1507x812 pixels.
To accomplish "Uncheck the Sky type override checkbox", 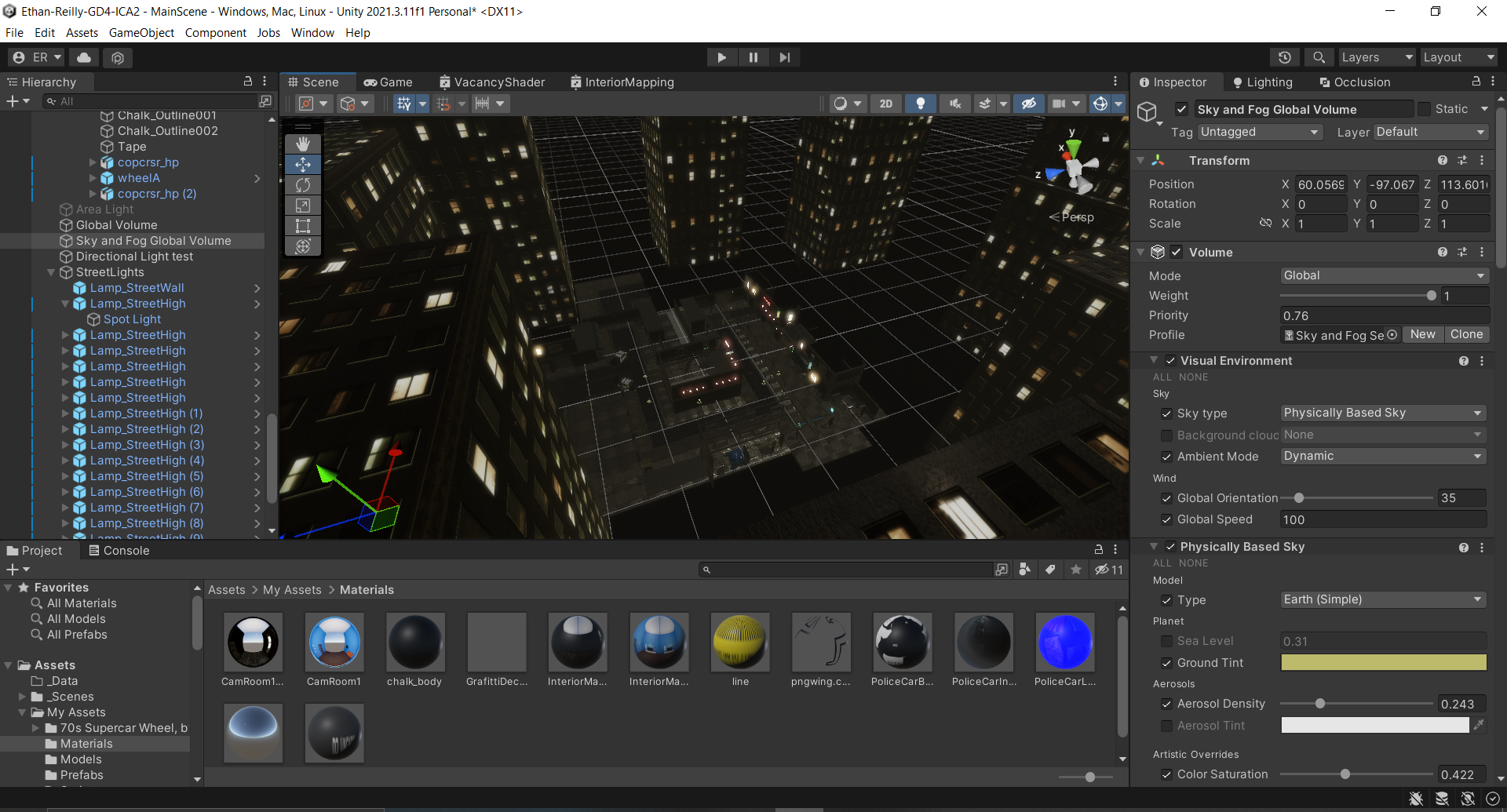I will pos(1166,413).
